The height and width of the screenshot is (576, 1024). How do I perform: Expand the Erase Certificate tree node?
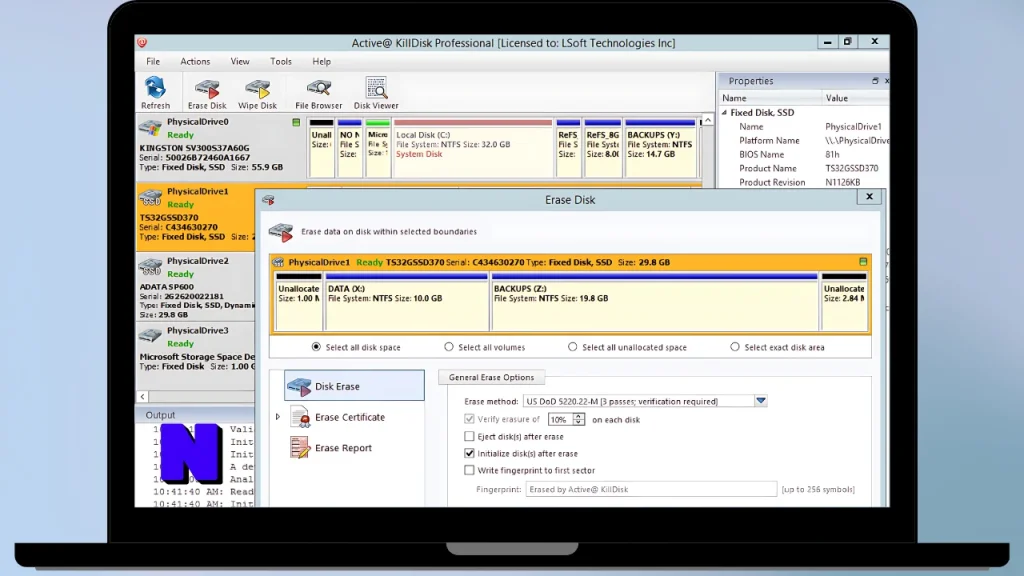278,417
